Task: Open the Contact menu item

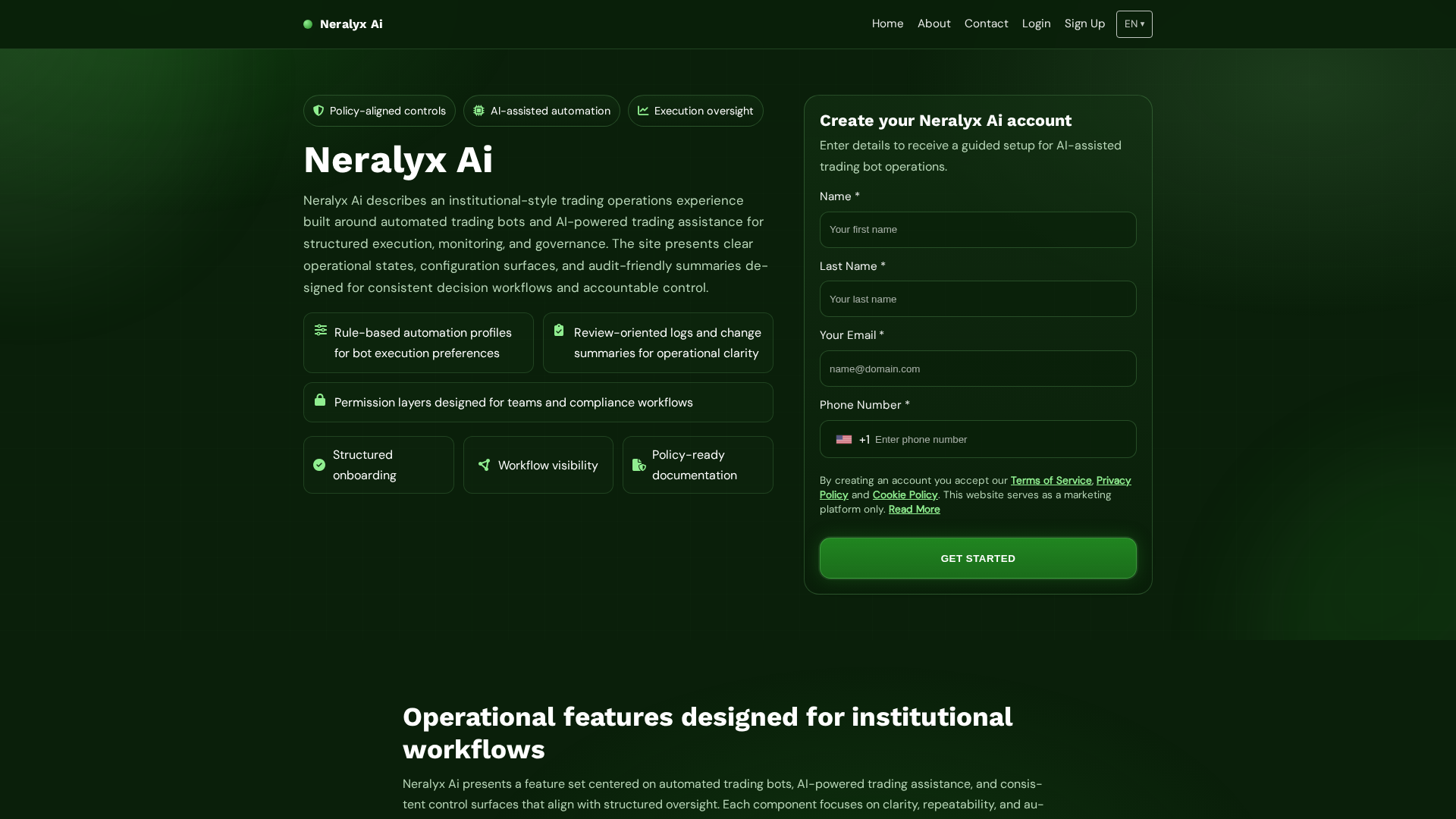Action: coord(986,24)
